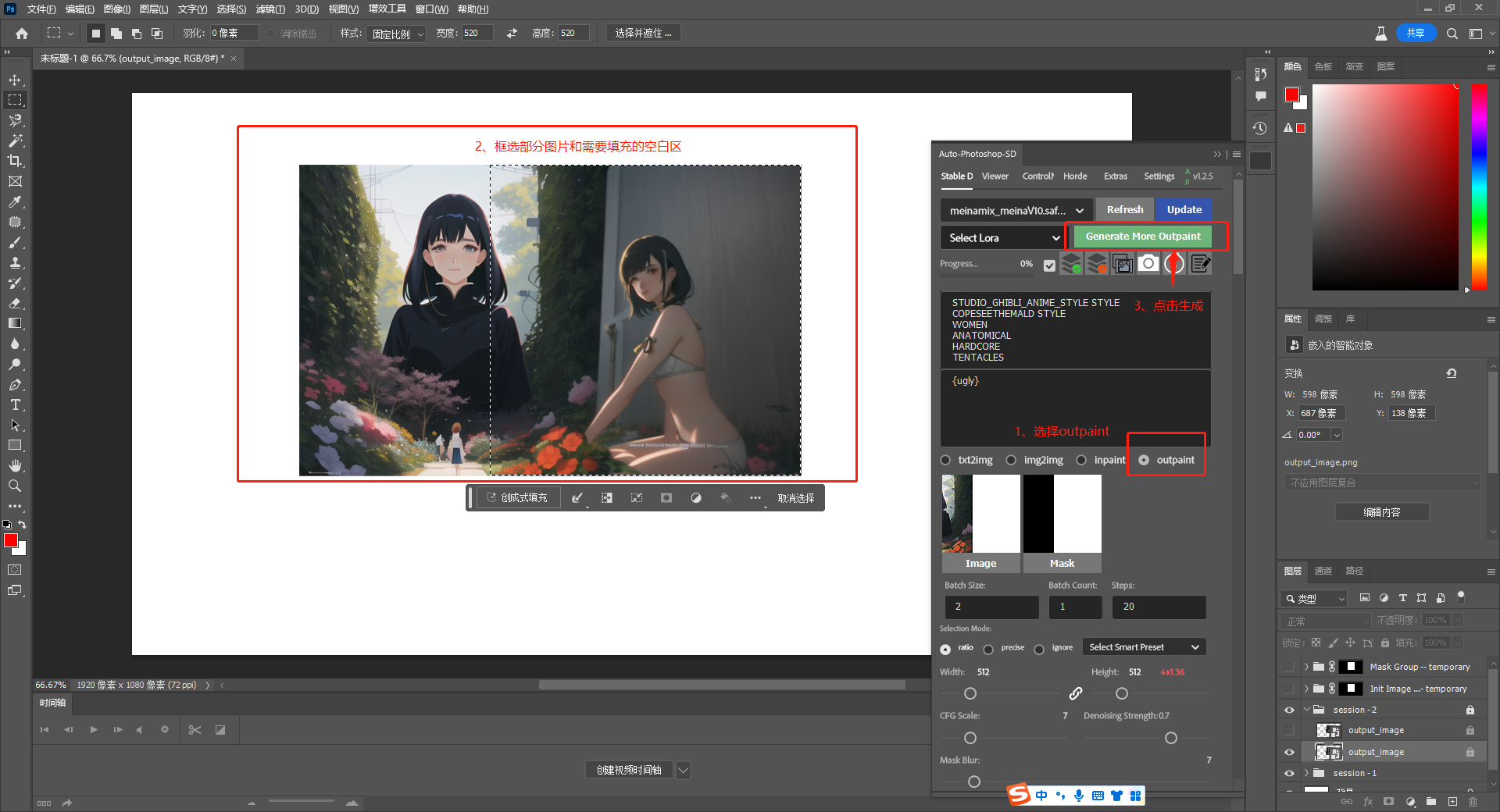1500x812 pixels.
Task: Select the Zoom tool
Action: click(15, 485)
